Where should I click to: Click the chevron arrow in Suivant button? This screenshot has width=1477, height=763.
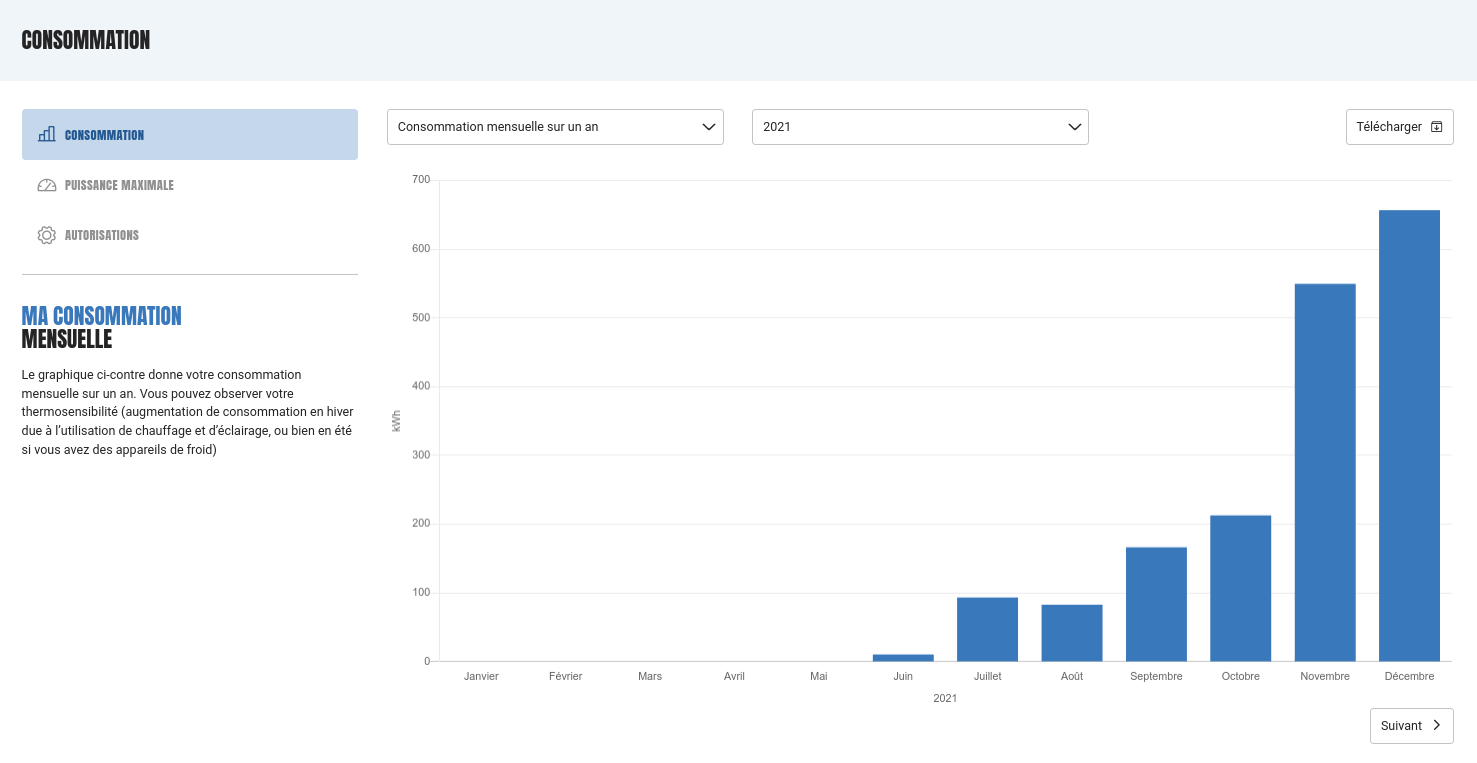1437,726
